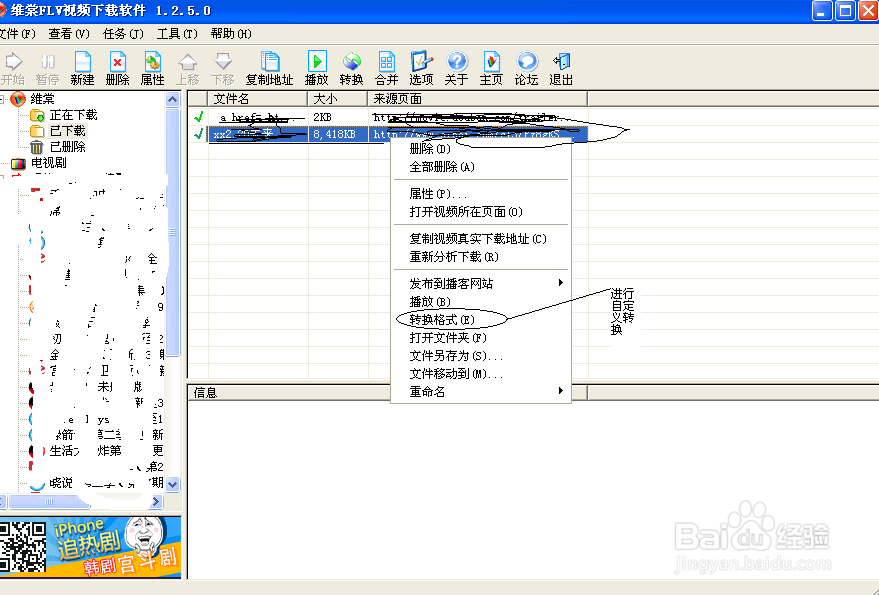Select 正在下载 folder in tree
Screen dimensions: 879x595
tap(64, 115)
